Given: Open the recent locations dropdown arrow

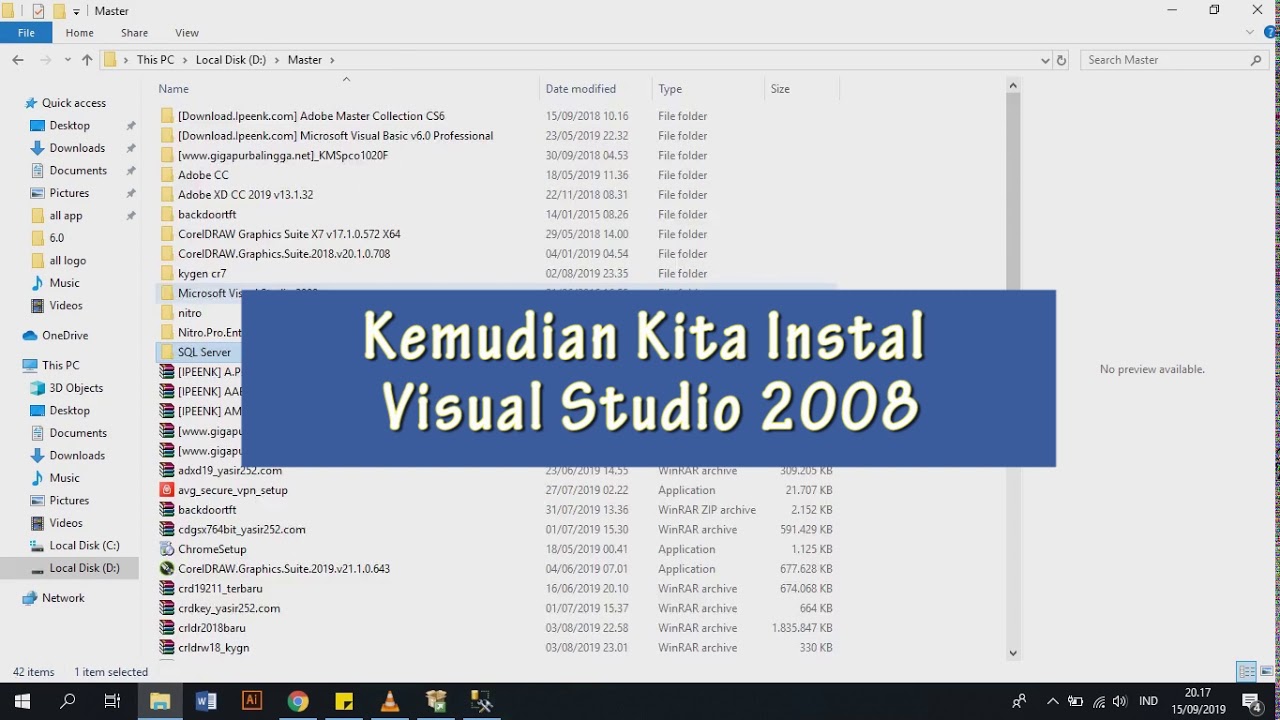Looking at the screenshot, I should [x=68, y=60].
